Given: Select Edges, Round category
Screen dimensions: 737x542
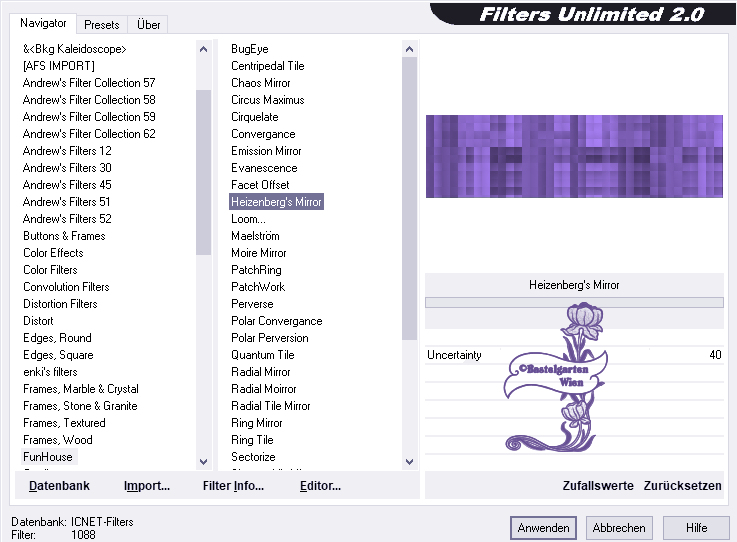Looking at the screenshot, I should coord(57,338).
